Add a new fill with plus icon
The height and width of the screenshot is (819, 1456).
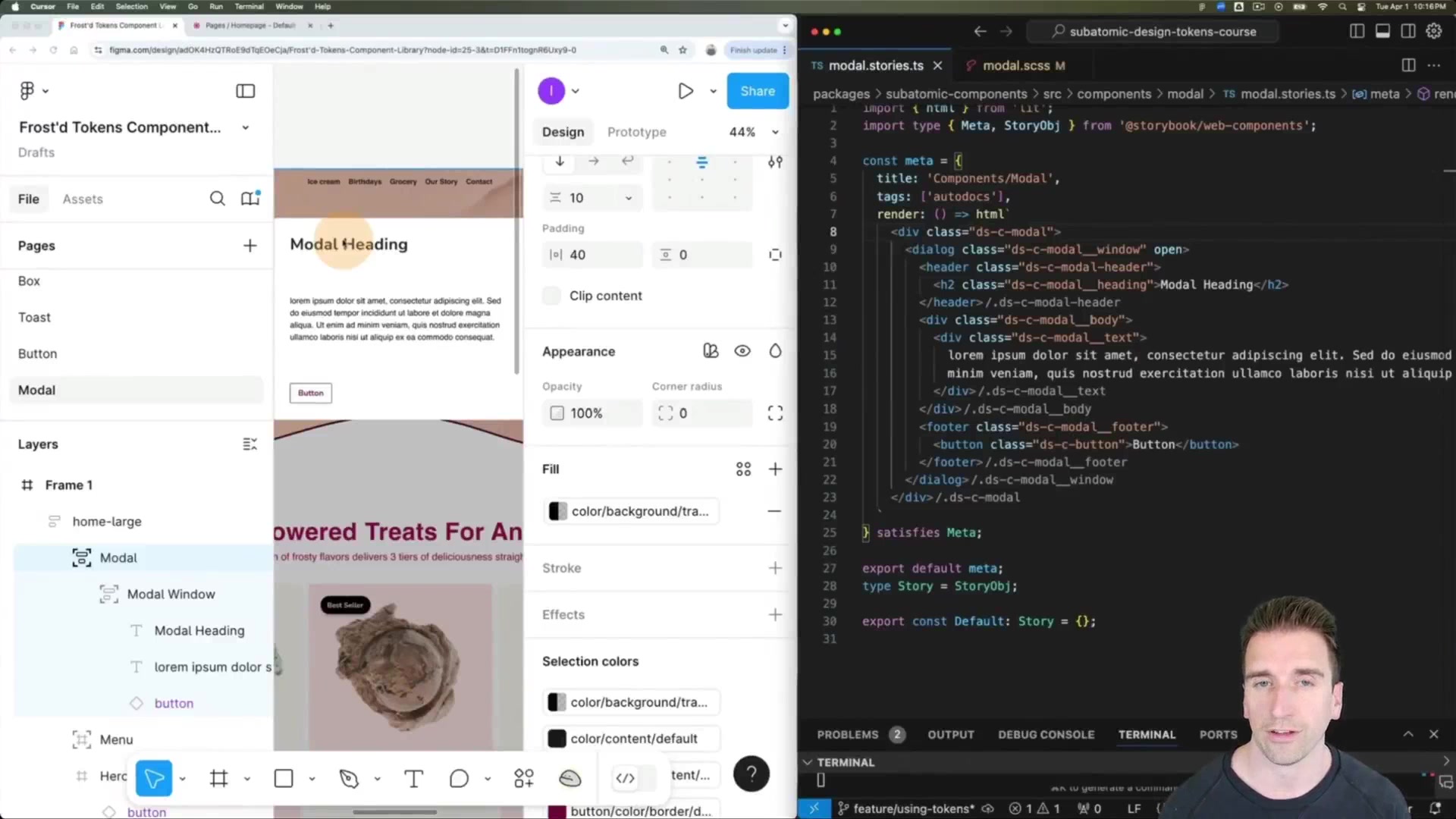pyautogui.click(x=775, y=469)
